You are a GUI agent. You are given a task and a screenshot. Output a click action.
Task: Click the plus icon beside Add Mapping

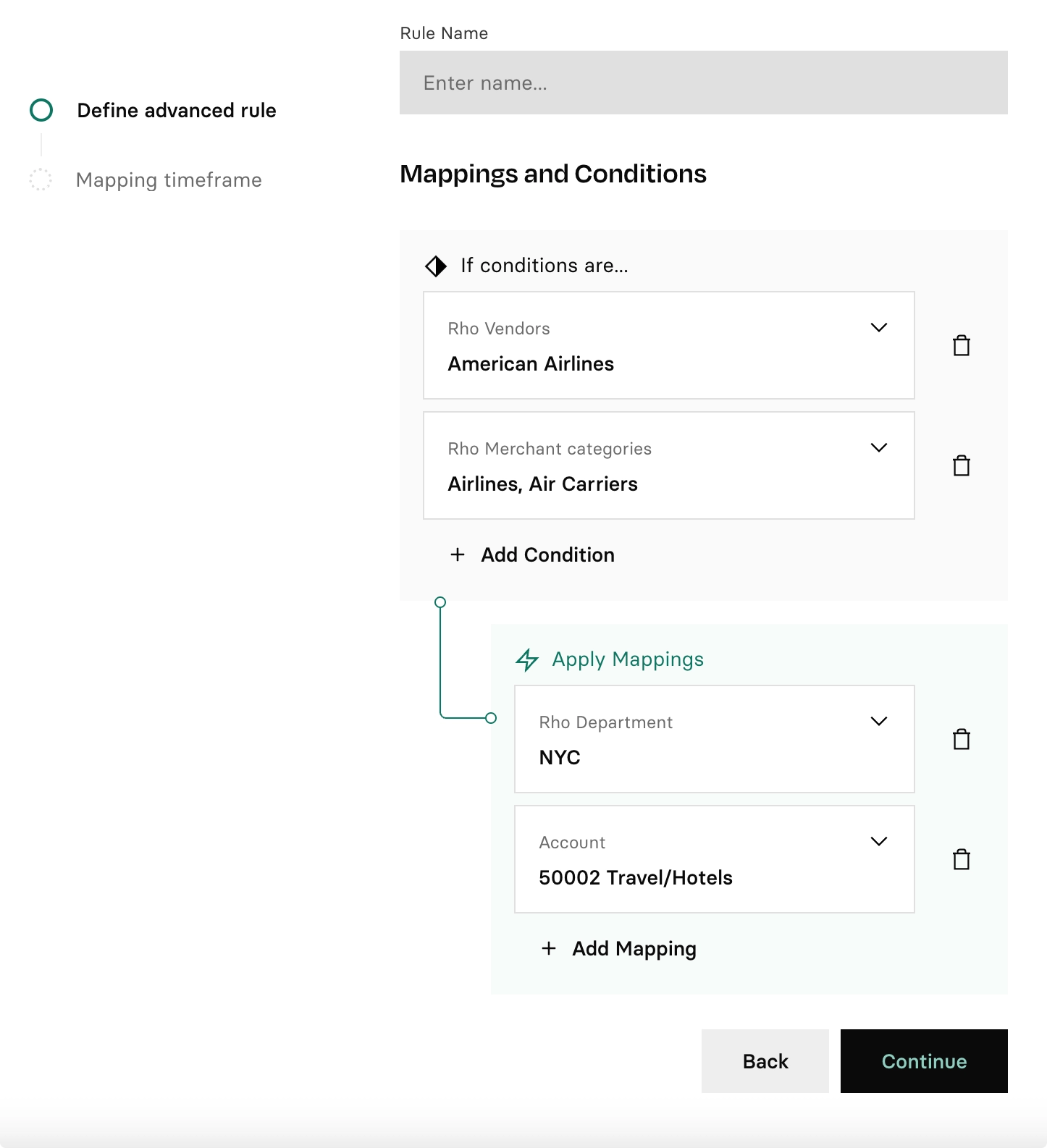[x=549, y=948]
